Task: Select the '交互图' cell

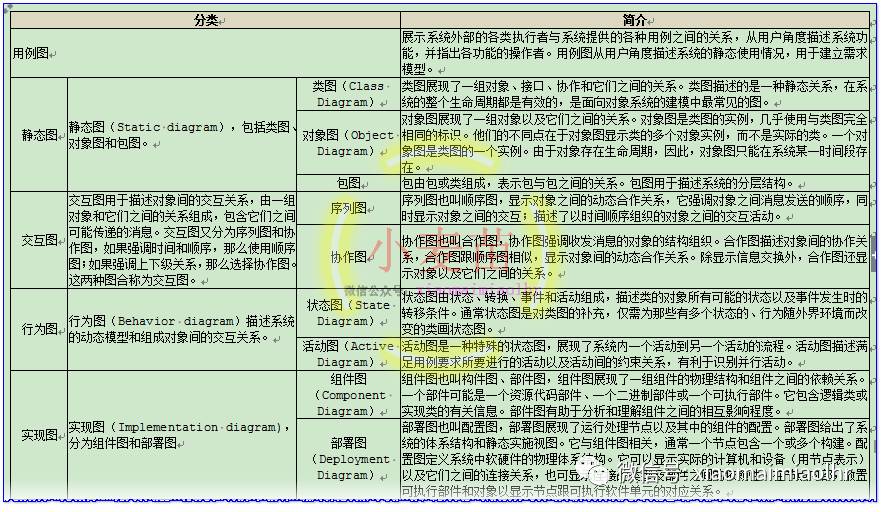Action: coord(39,240)
